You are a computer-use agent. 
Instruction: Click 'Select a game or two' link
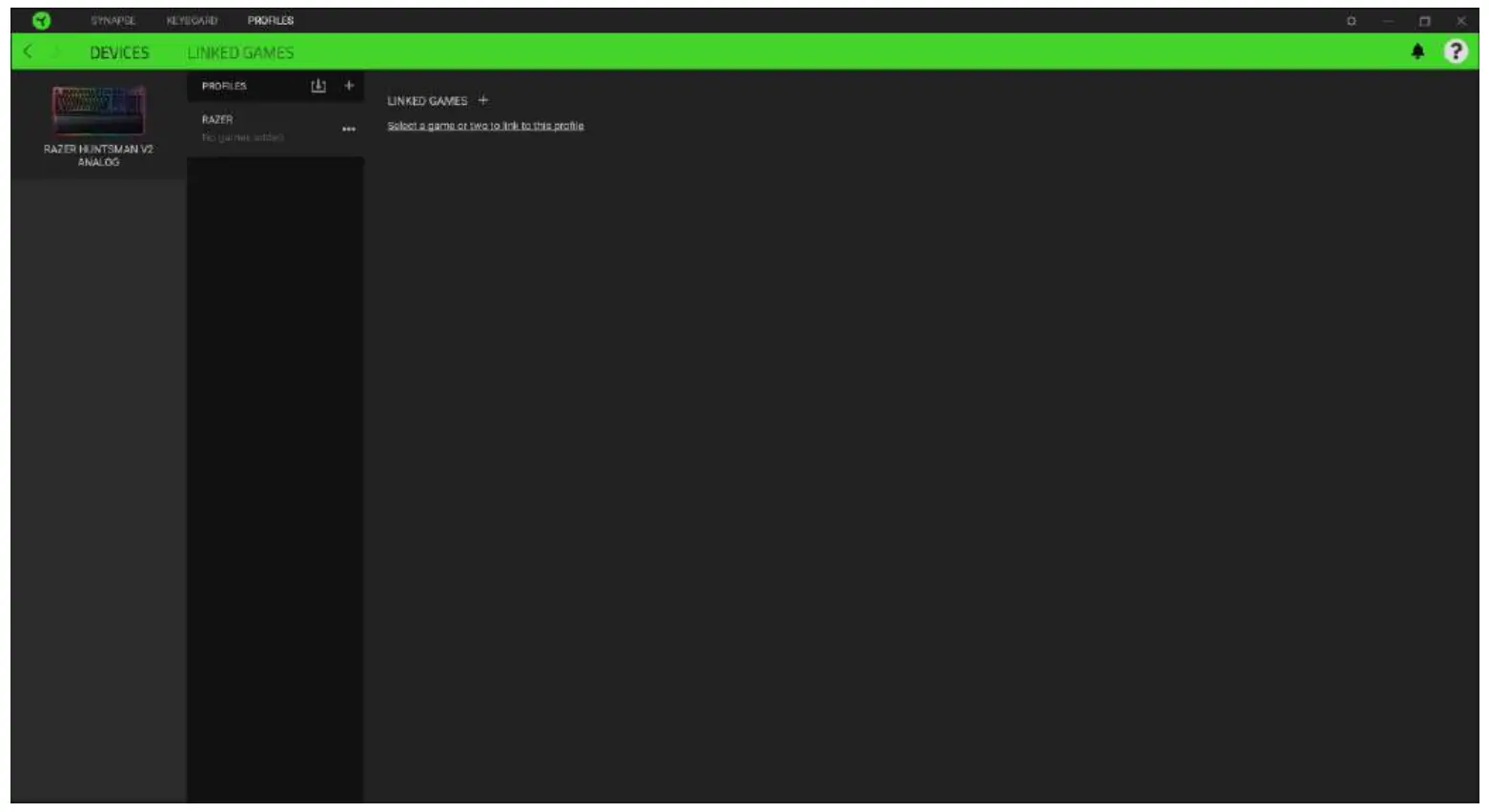tap(485, 126)
